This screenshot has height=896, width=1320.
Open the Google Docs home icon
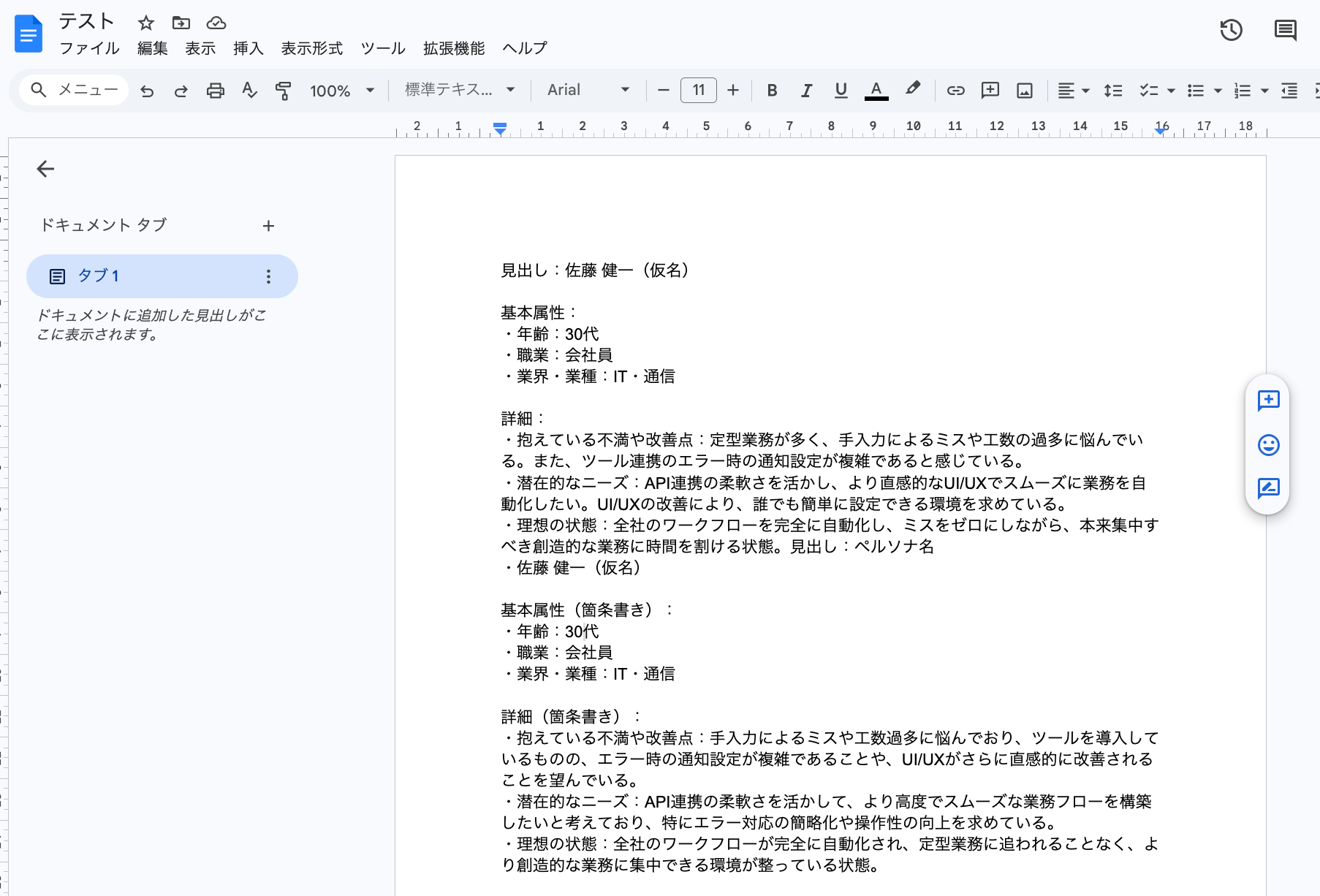tap(29, 34)
